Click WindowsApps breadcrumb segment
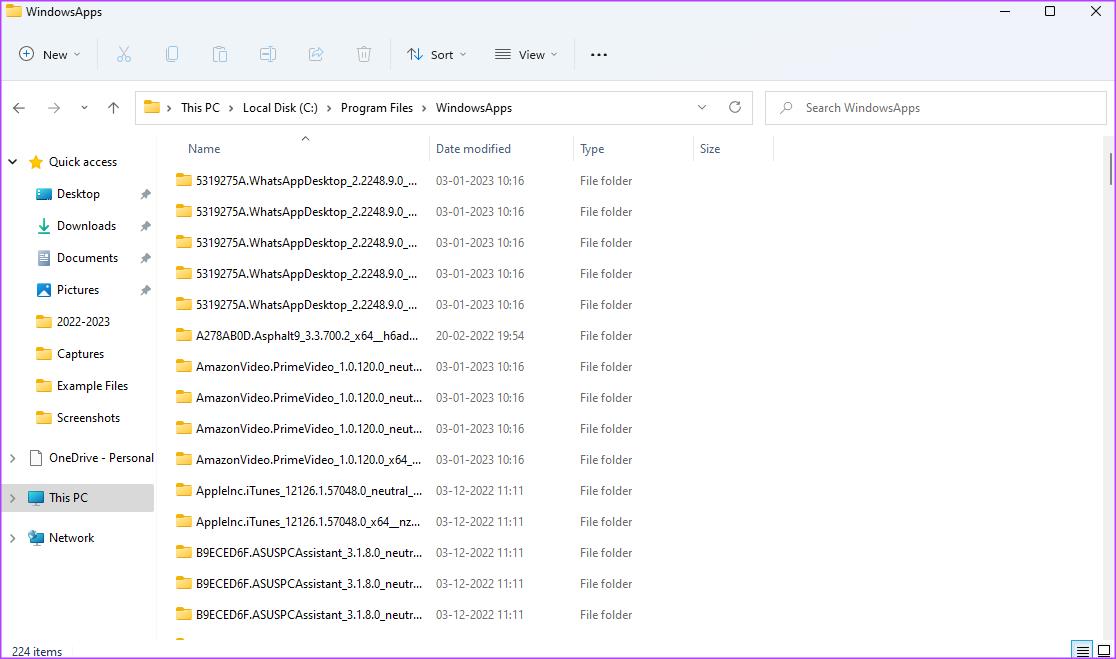Image resolution: width=1116 pixels, height=659 pixels. pyautogui.click(x=474, y=108)
